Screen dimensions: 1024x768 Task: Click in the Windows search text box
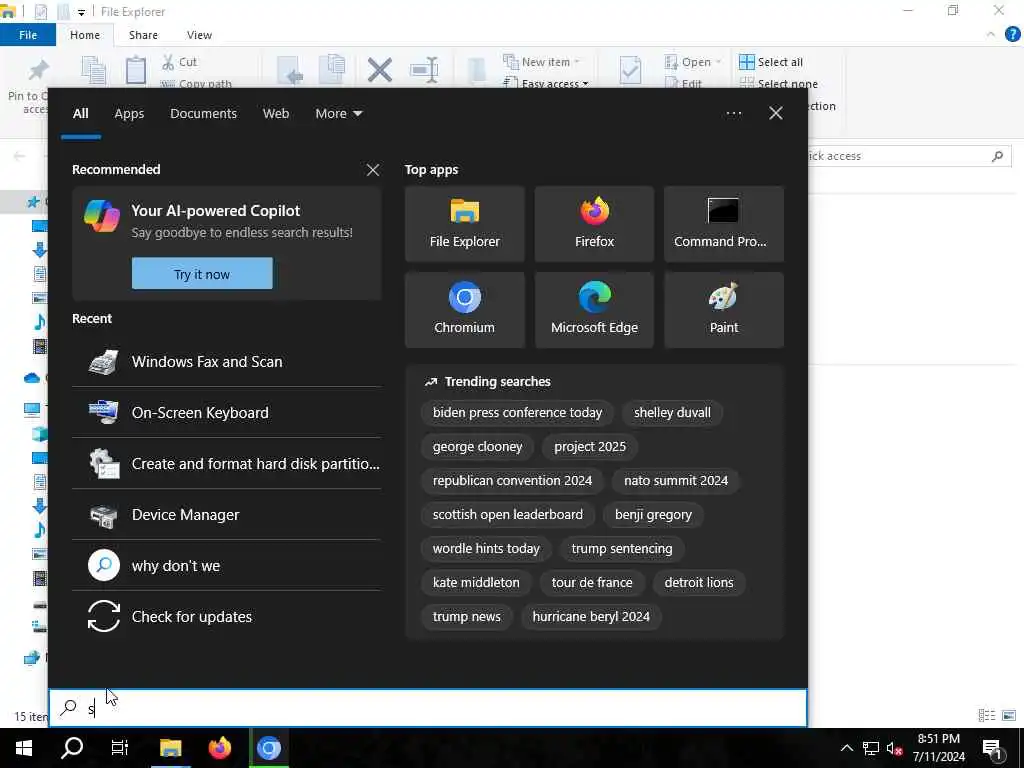coord(428,708)
